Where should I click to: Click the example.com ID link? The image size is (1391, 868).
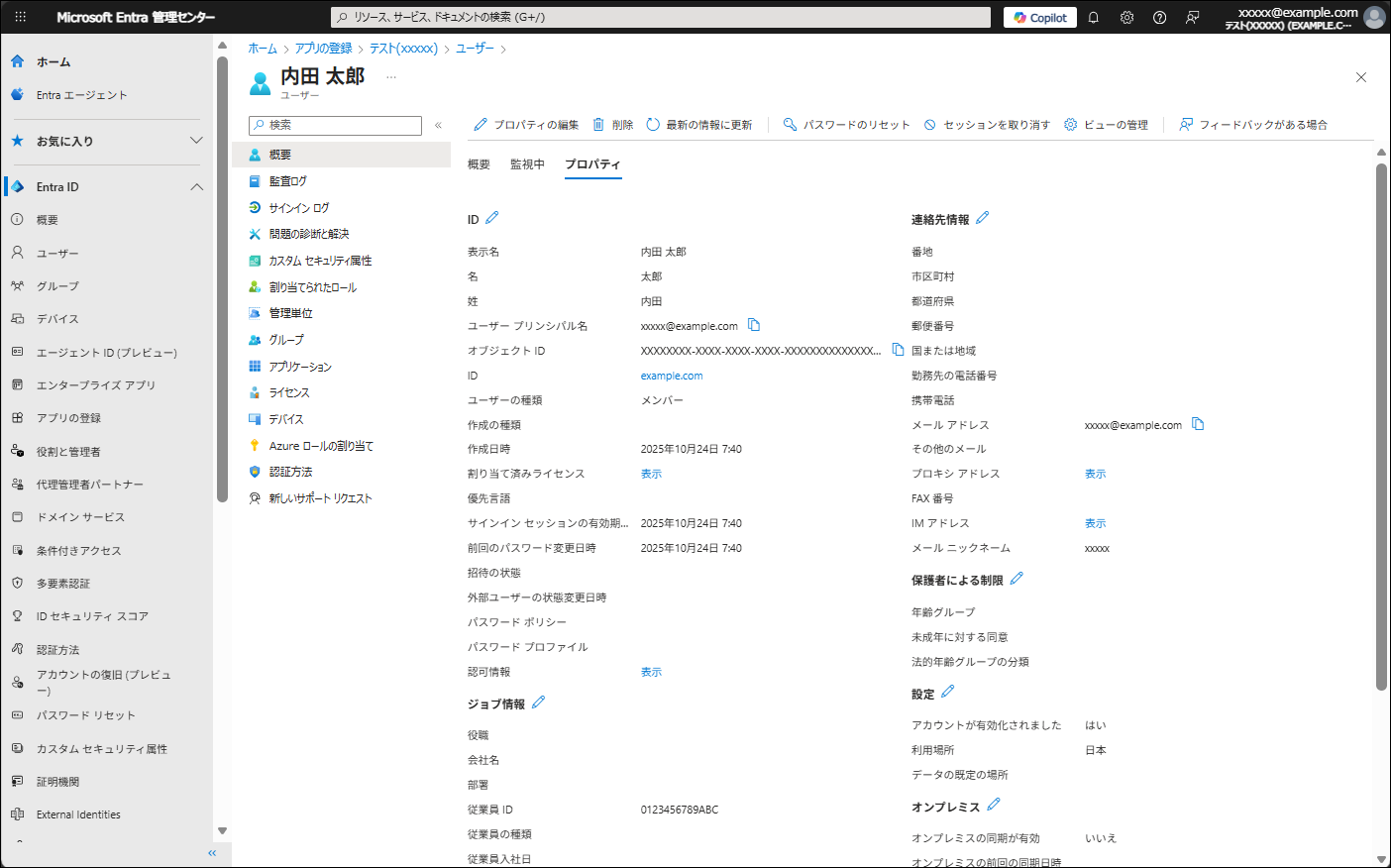click(672, 376)
